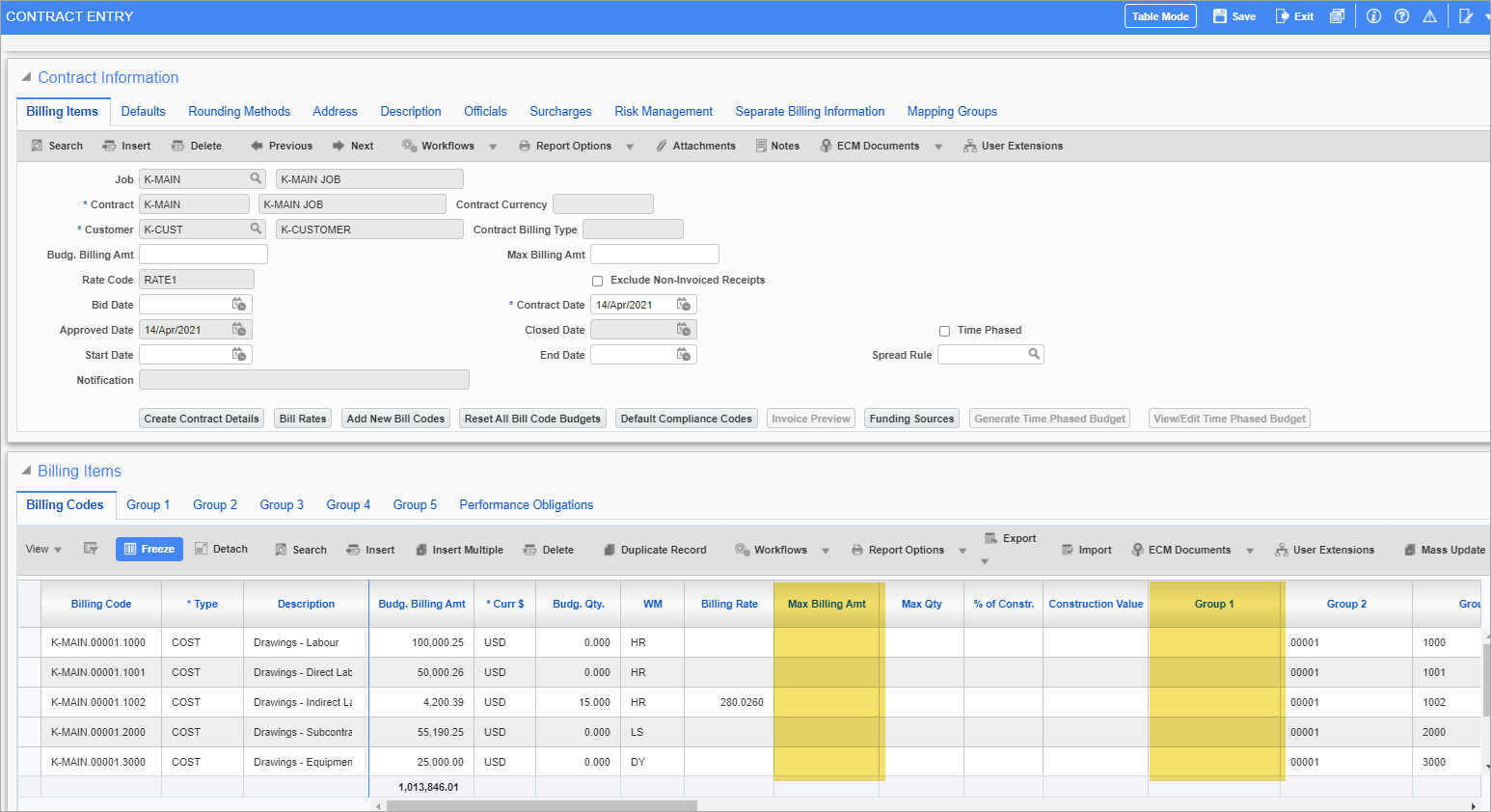Click the Save icon in header
The image size is (1491, 812).
1220,16
